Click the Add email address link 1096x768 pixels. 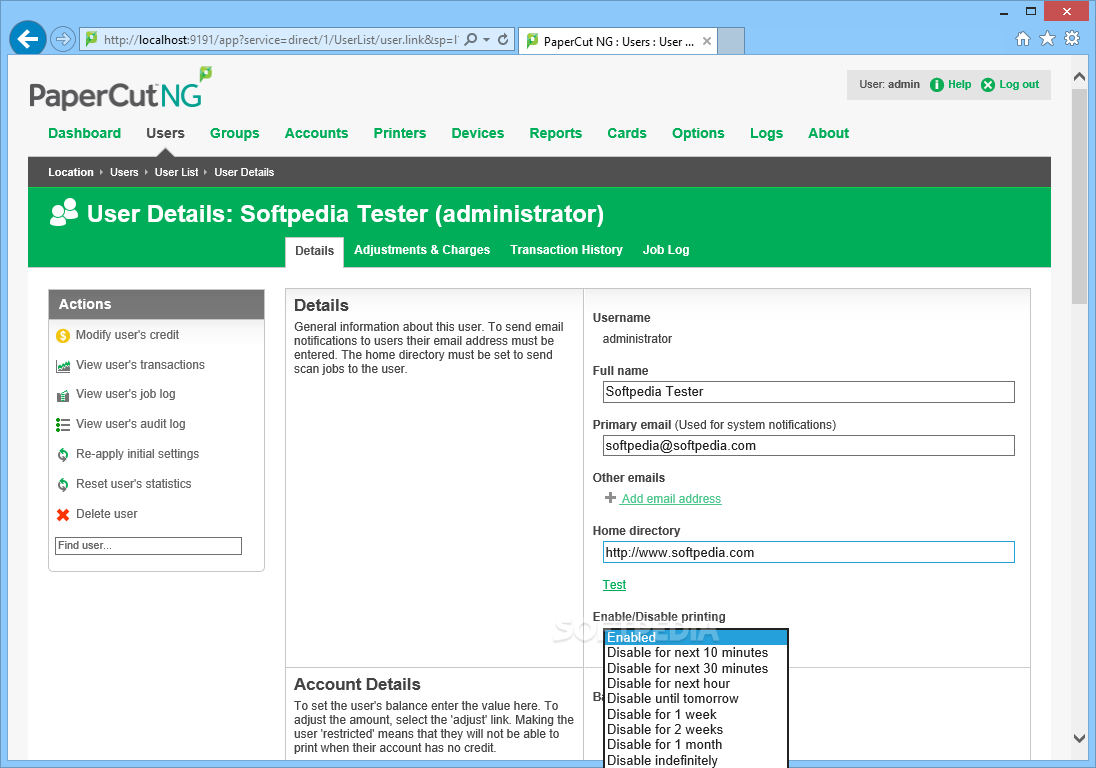click(671, 498)
